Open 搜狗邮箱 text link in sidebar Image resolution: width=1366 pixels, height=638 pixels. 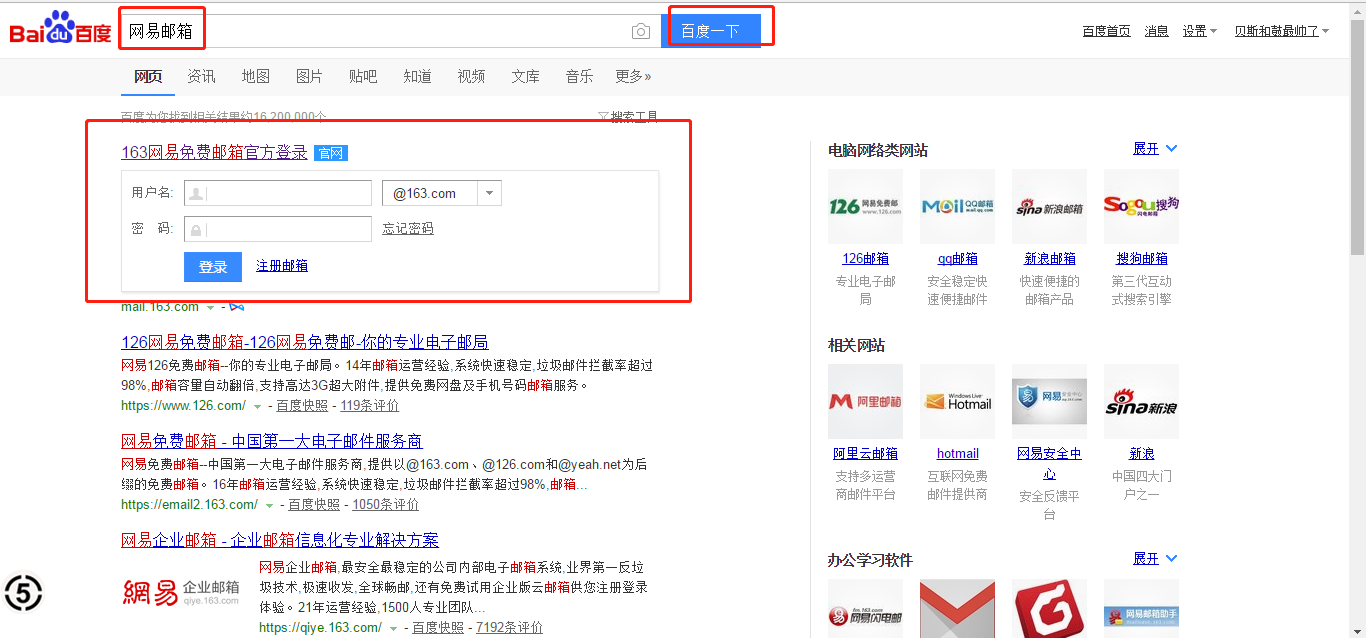click(x=1141, y=258)
